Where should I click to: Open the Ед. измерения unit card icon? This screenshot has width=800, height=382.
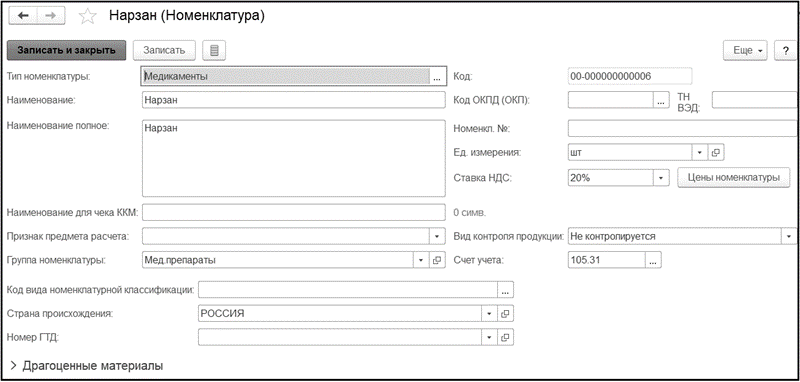(715, 152)
